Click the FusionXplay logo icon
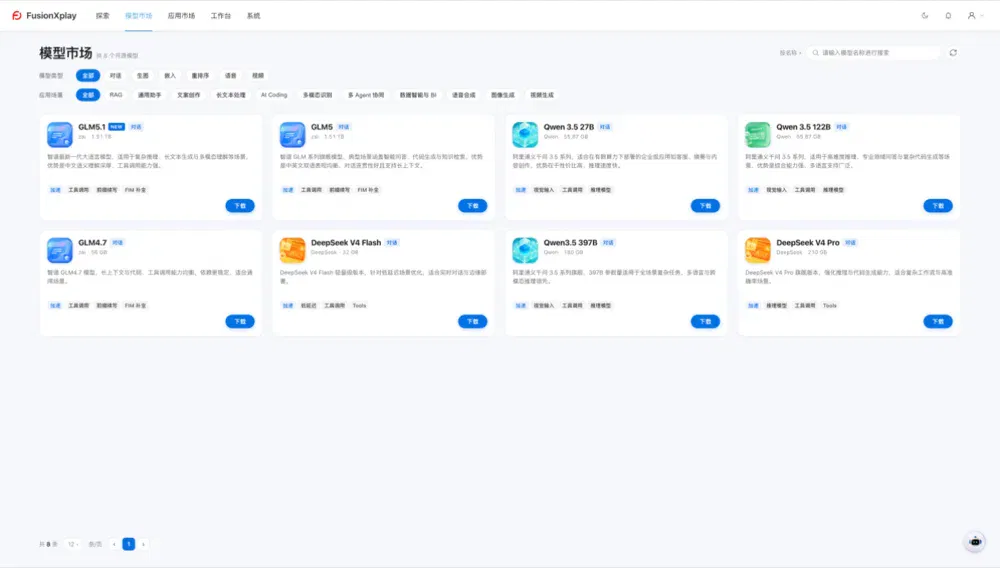The image size is (1000, 568). (x=17, y=15)
